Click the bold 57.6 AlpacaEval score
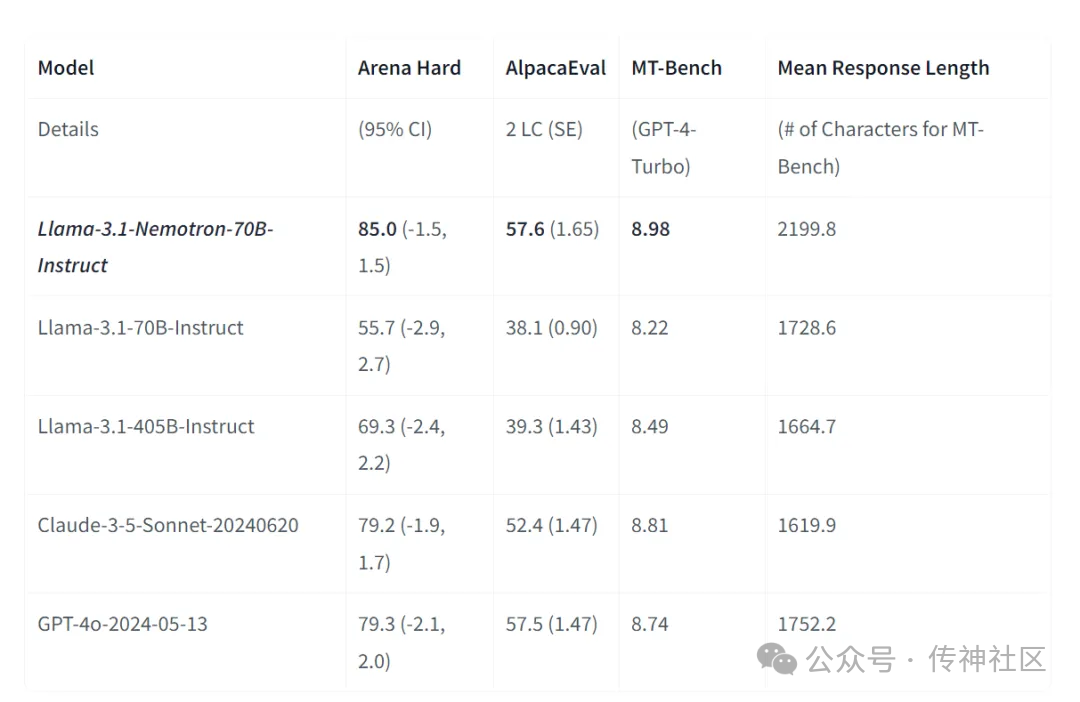This screenshot has width=1080, height=702. 525,229
